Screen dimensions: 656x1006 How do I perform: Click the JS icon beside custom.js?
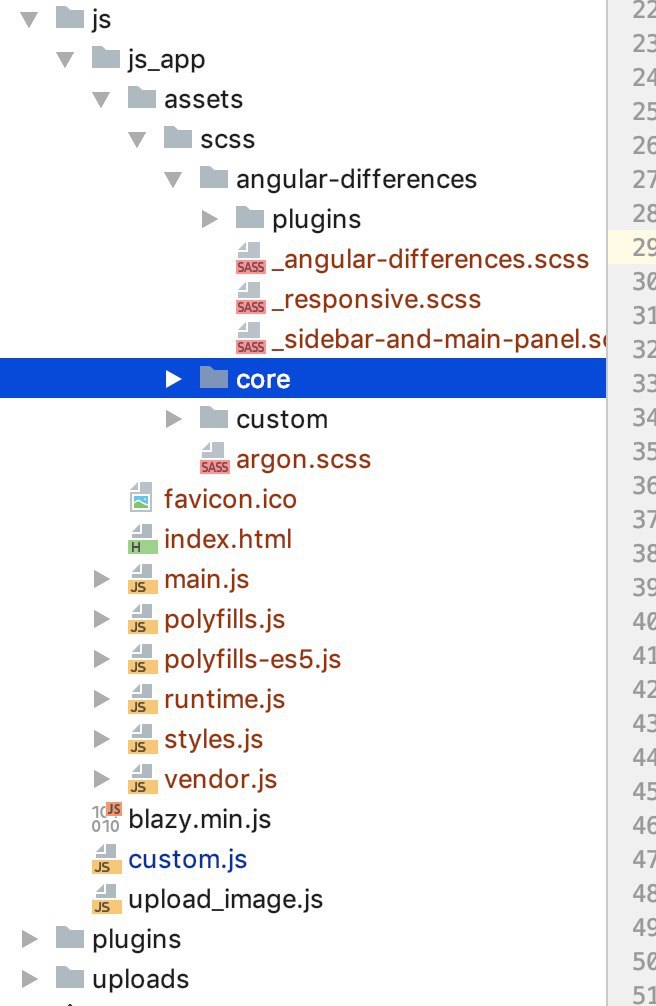[106, 859]
